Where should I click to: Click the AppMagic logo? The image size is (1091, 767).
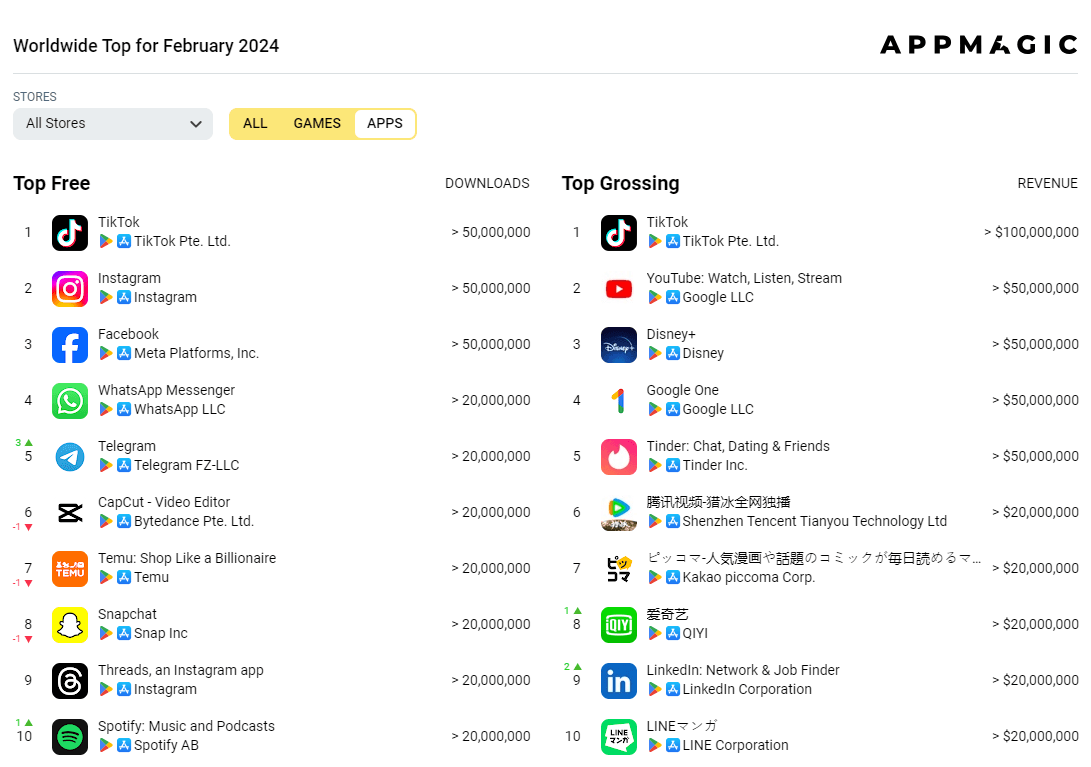[979, 45]
